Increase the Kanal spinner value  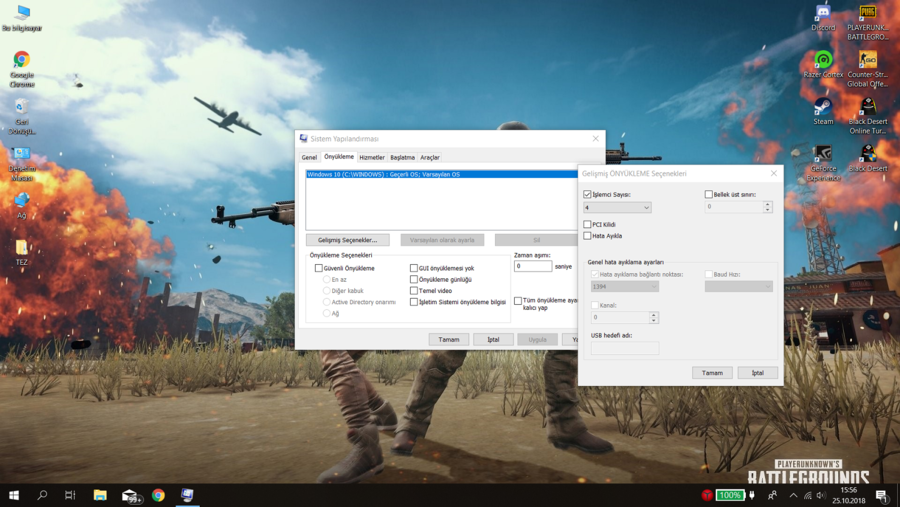653,315
